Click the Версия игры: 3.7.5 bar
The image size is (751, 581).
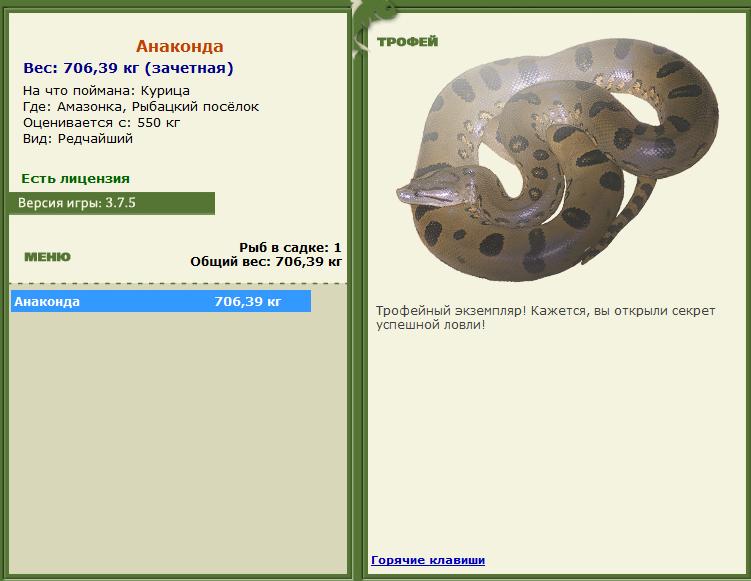point(112,203)
